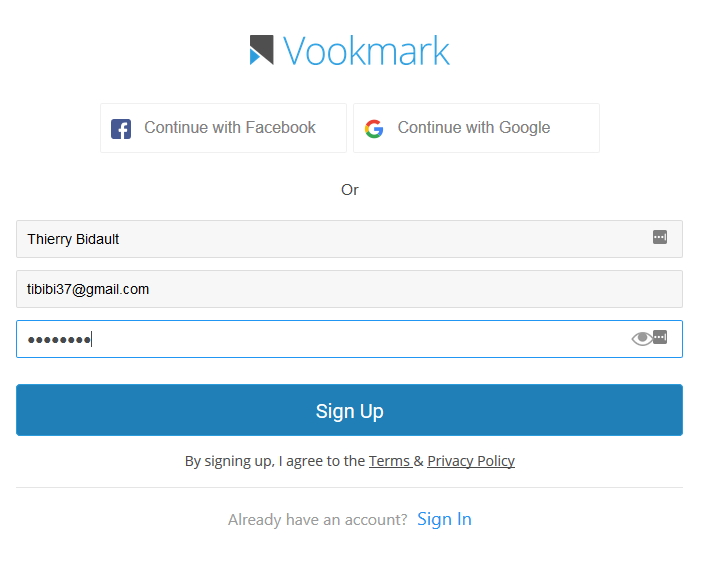Click the Google G logo icon
This screenshot has height=570, width=701.
pos(374,129)
